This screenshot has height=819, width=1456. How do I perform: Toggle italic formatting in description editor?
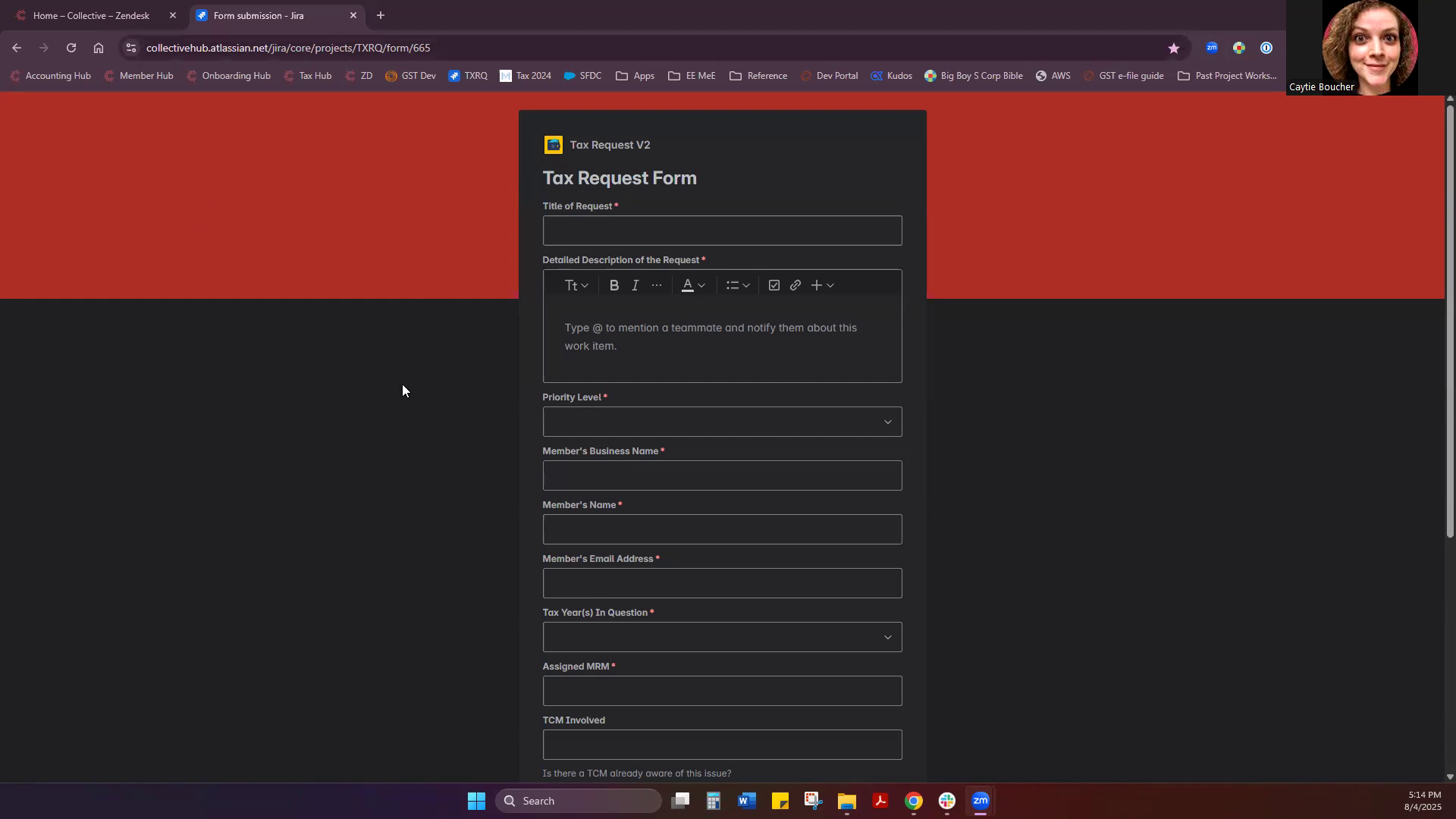(x=635, y=286)
